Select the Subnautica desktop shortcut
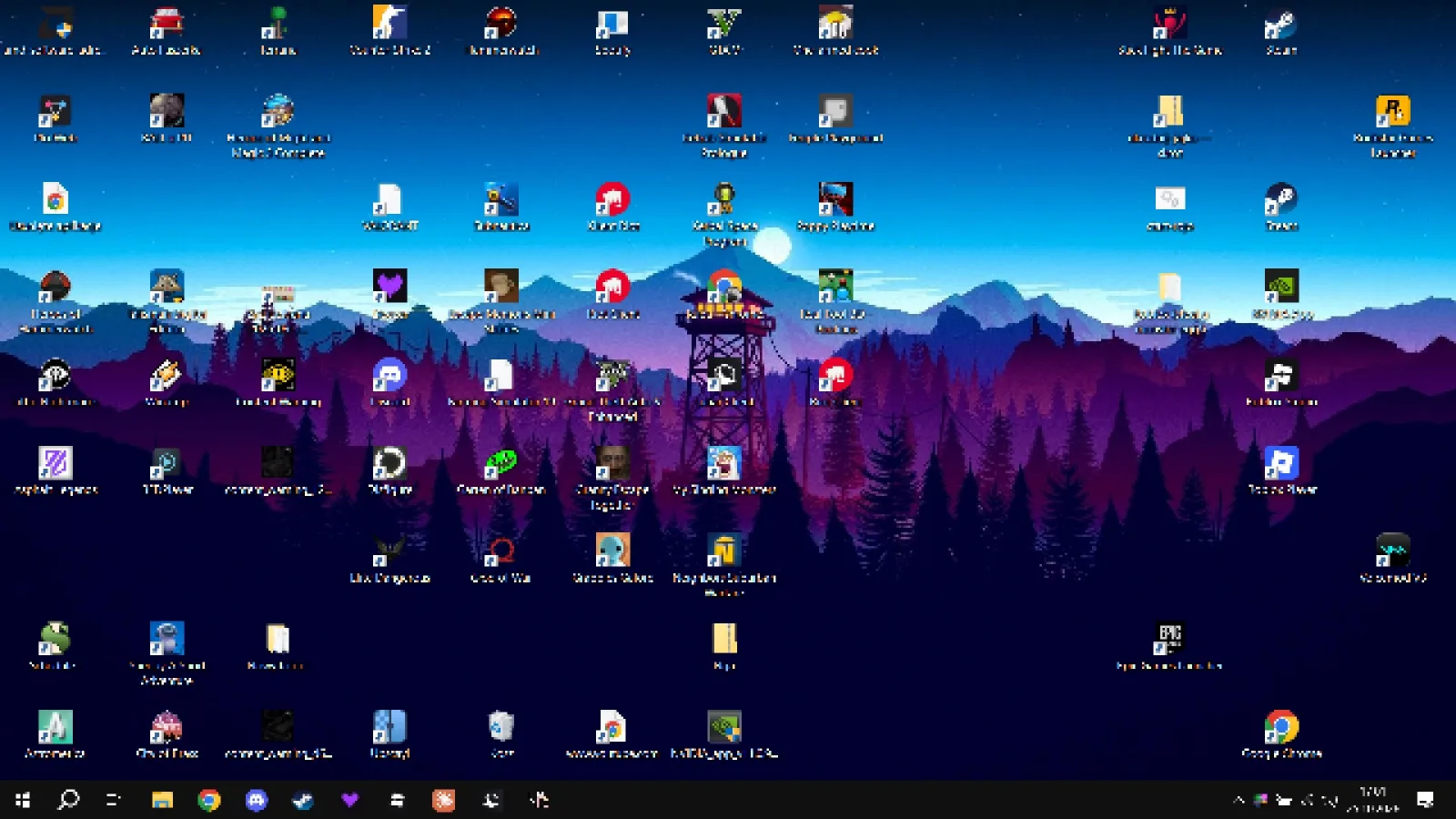 pyautogui.click(x=501, y=207)
